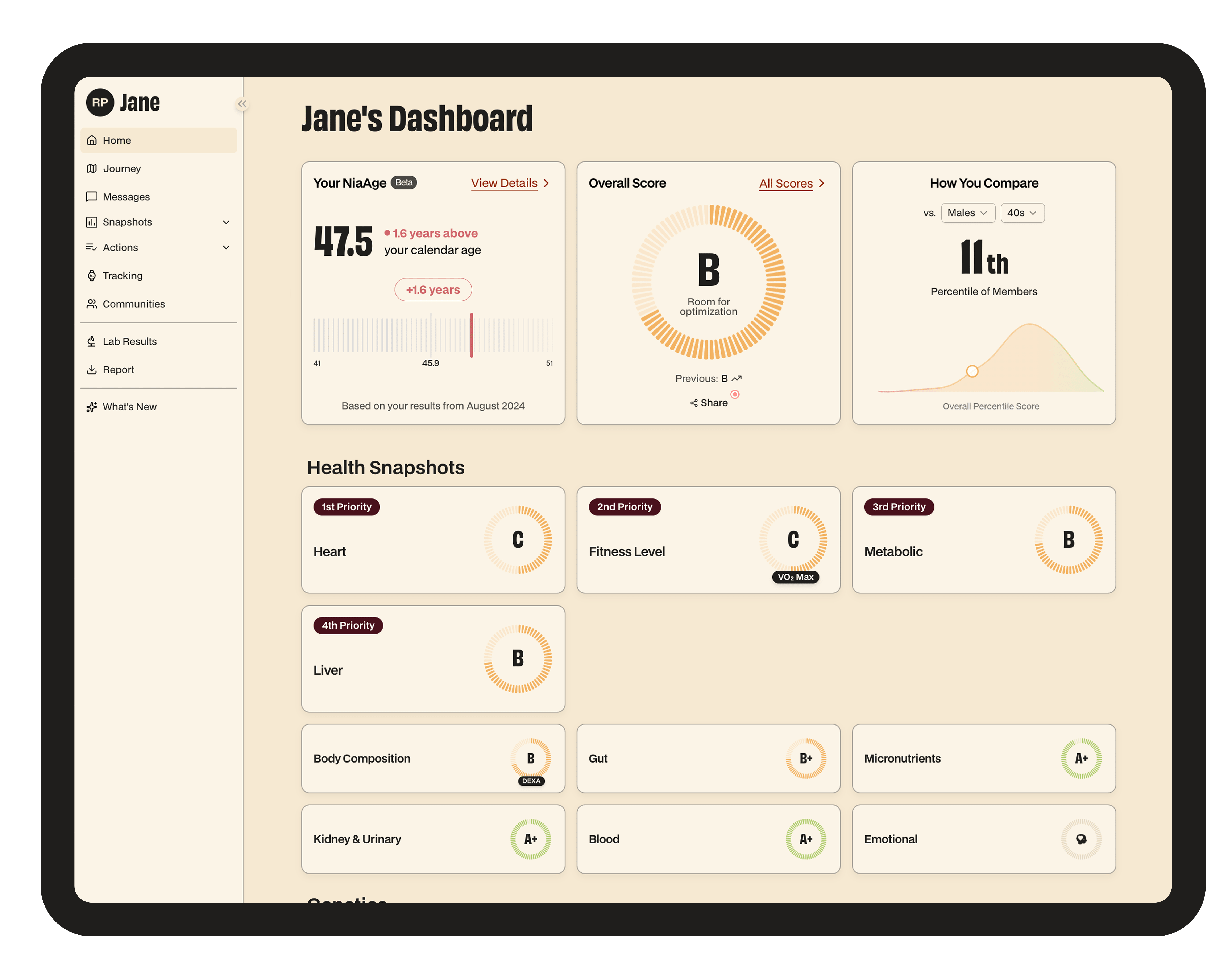Viewport: 1232px width, 974px height.
Task: Open Journey in the sidebar
Action: click(x=158, y=169)
